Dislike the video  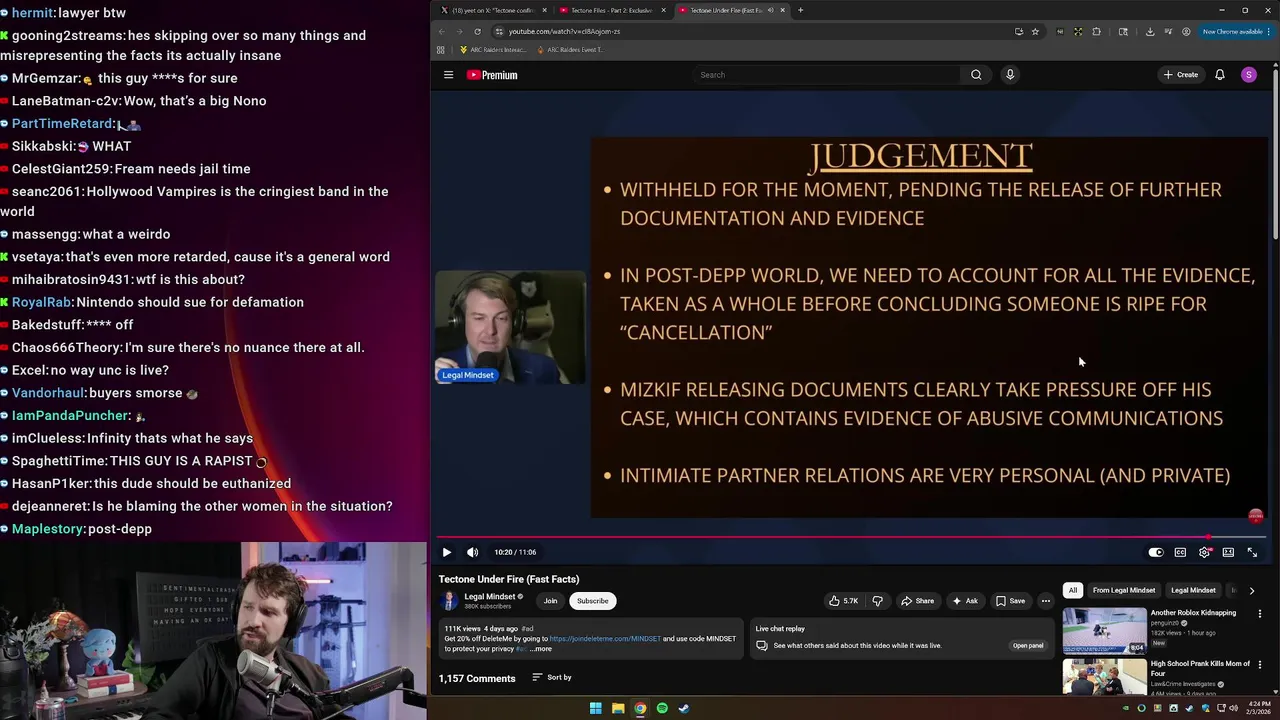(877, 601)
